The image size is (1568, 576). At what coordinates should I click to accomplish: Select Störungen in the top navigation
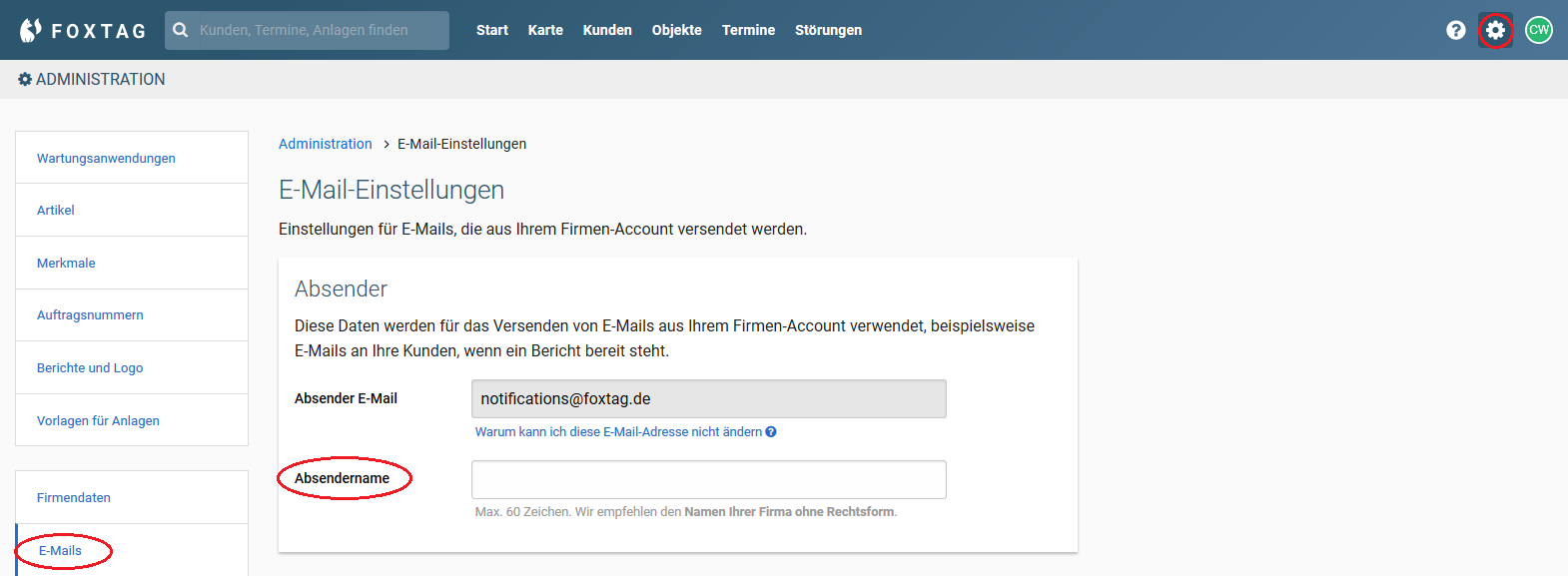(x=828, y=30)
